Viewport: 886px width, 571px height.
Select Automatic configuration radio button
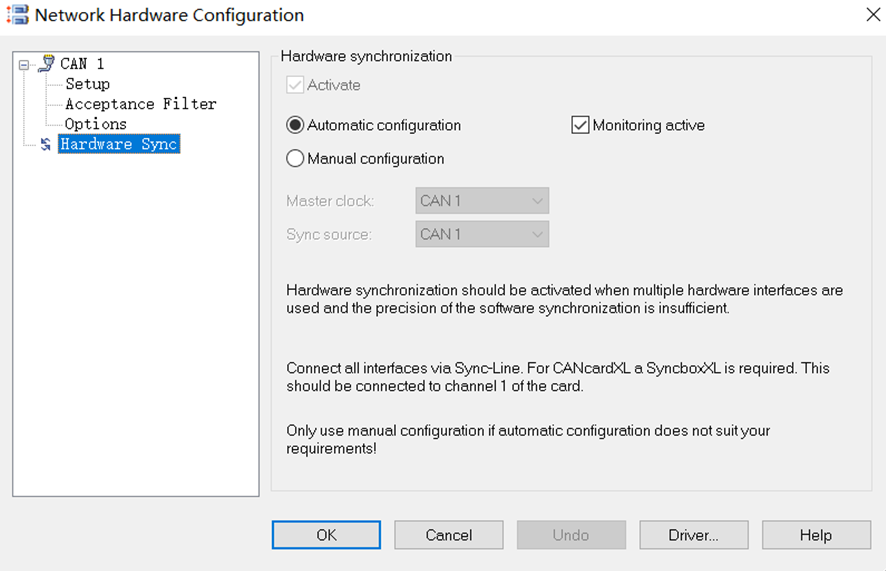(x=295, y=125)
